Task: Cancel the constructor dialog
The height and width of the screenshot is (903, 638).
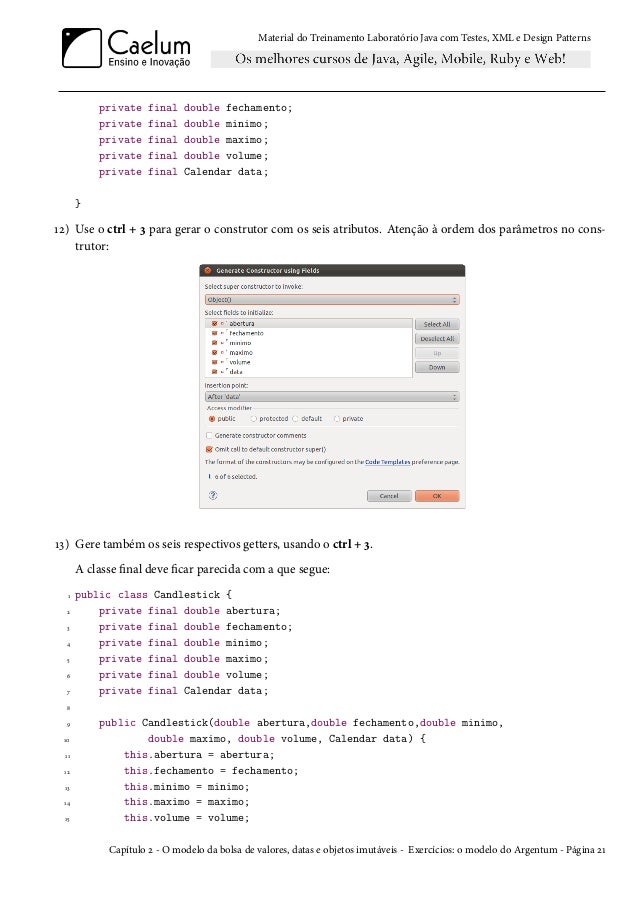Action: coord(389,496)
